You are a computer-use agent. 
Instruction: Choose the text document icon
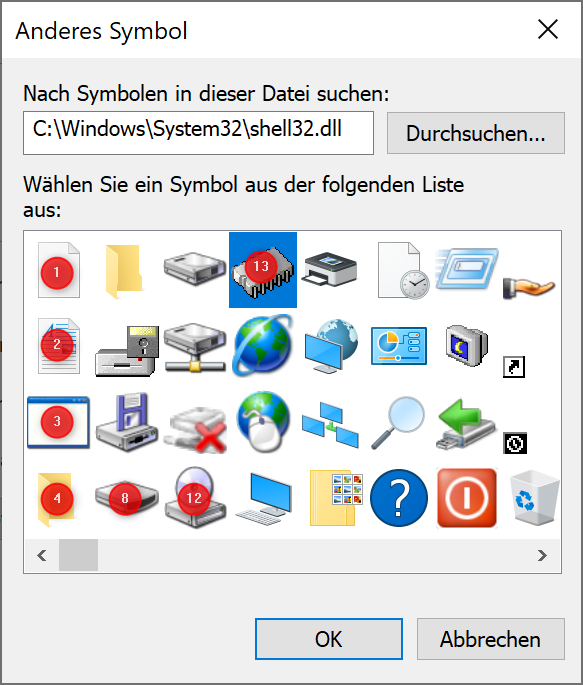59,346
